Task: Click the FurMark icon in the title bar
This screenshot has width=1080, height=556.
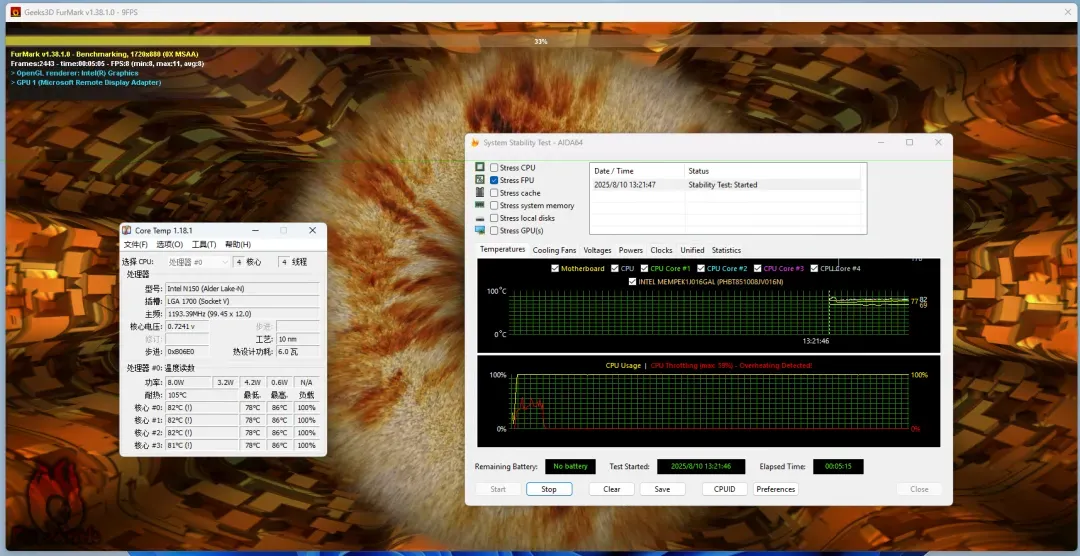Action: 15,12
